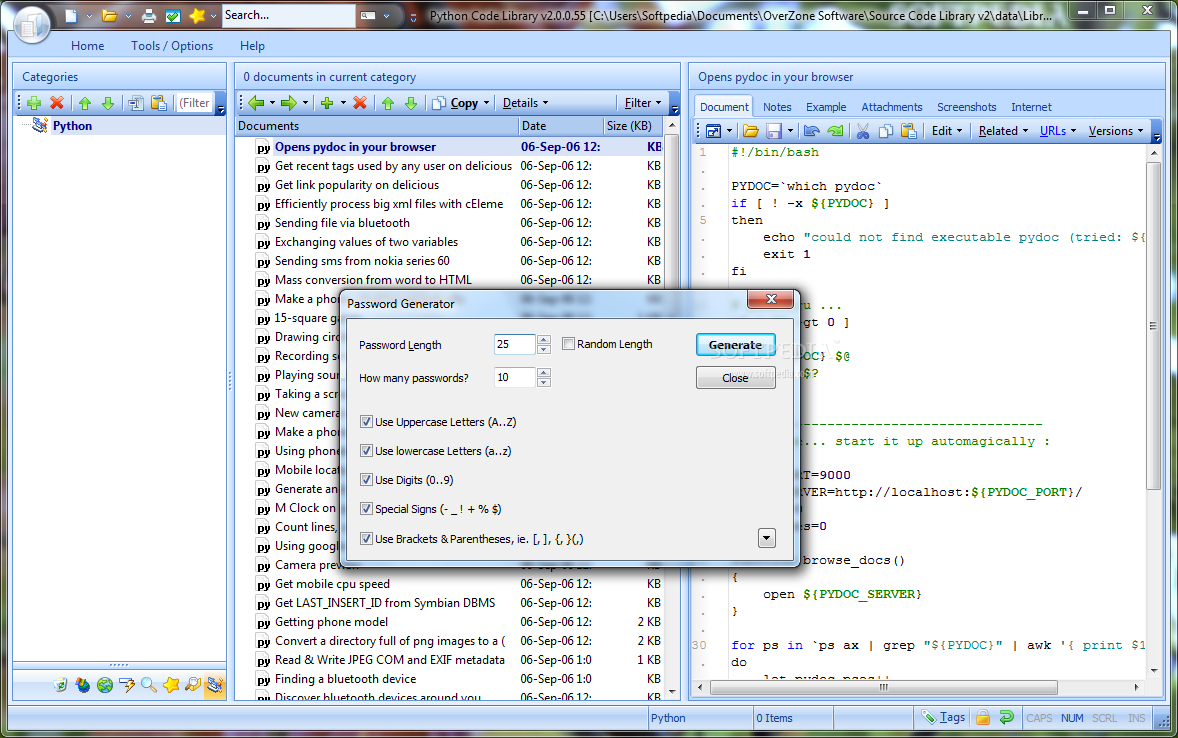
Task: Click the open folder icon in Document toolbar
Action: point(751,132)
